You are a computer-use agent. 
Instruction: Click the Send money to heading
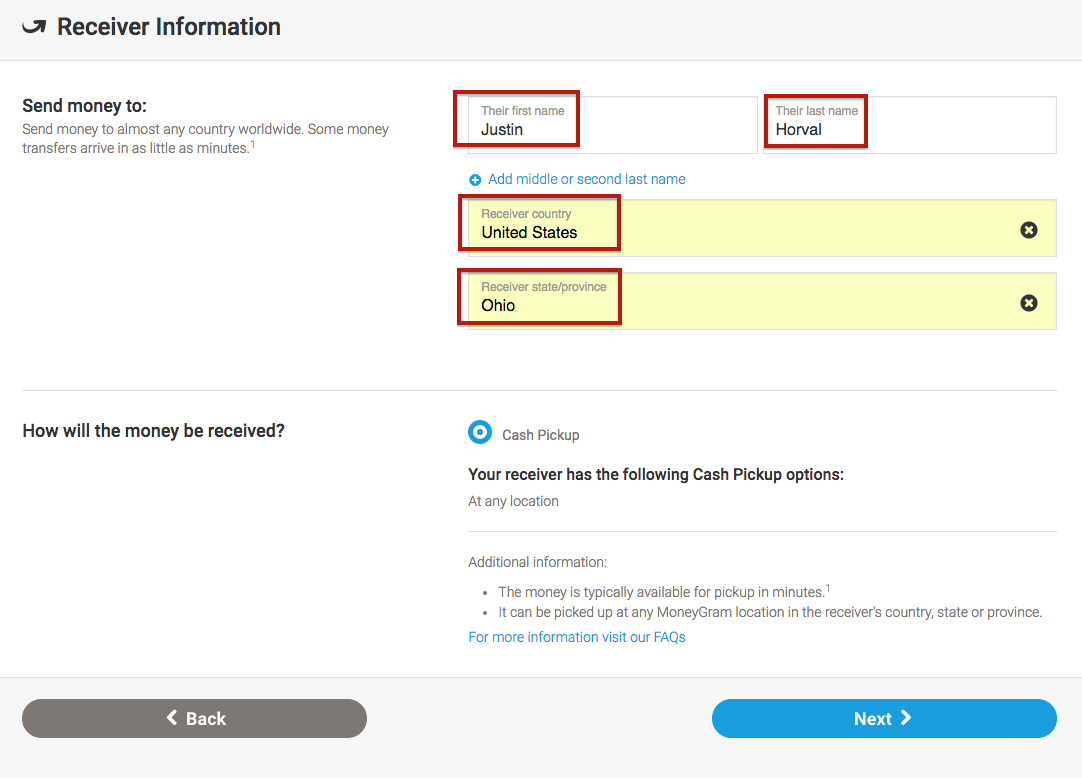click(84, 106)
